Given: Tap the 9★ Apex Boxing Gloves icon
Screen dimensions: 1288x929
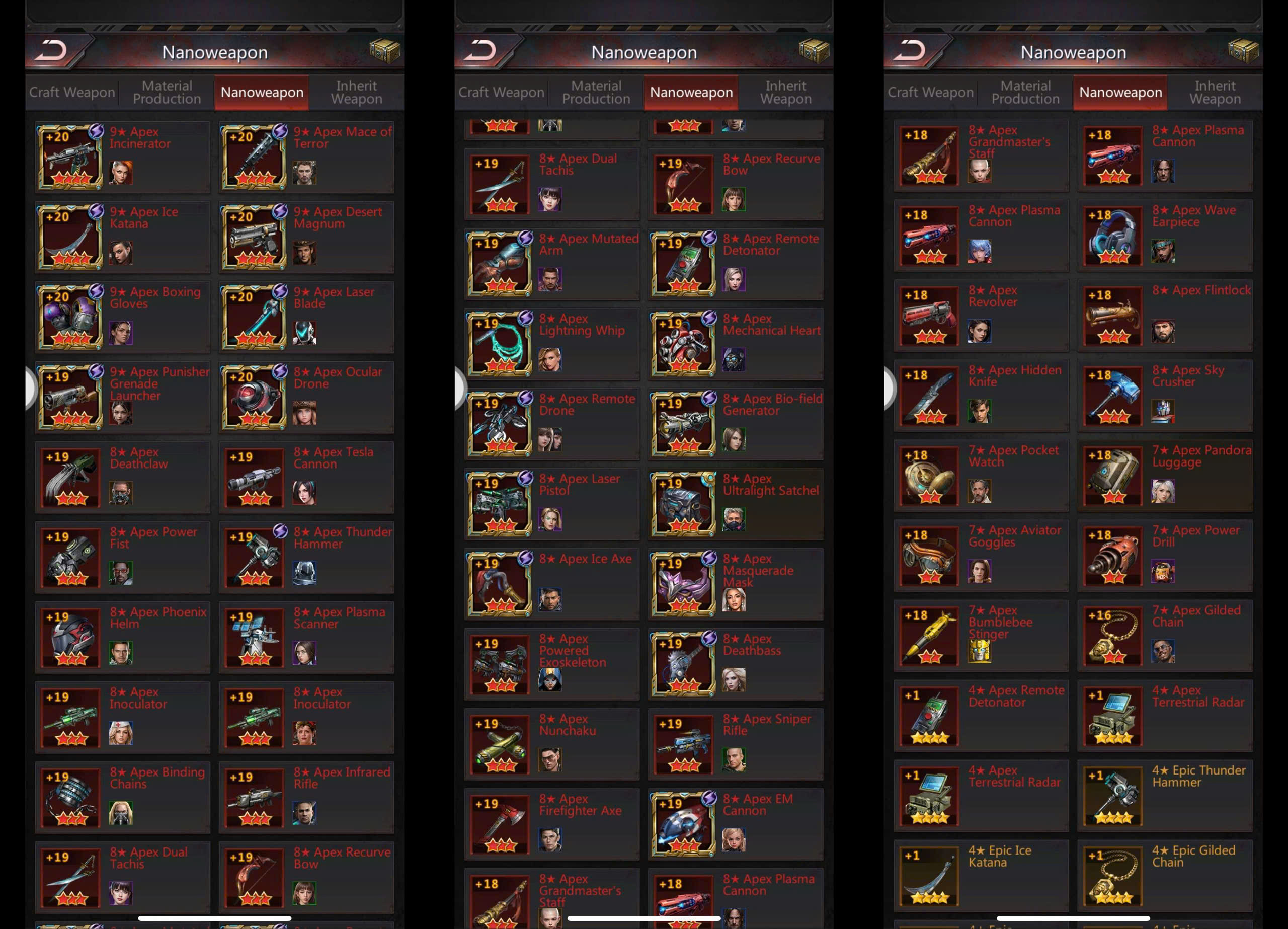Looking at the screenshot, I should pyautogui.click(x=70, y=317).
